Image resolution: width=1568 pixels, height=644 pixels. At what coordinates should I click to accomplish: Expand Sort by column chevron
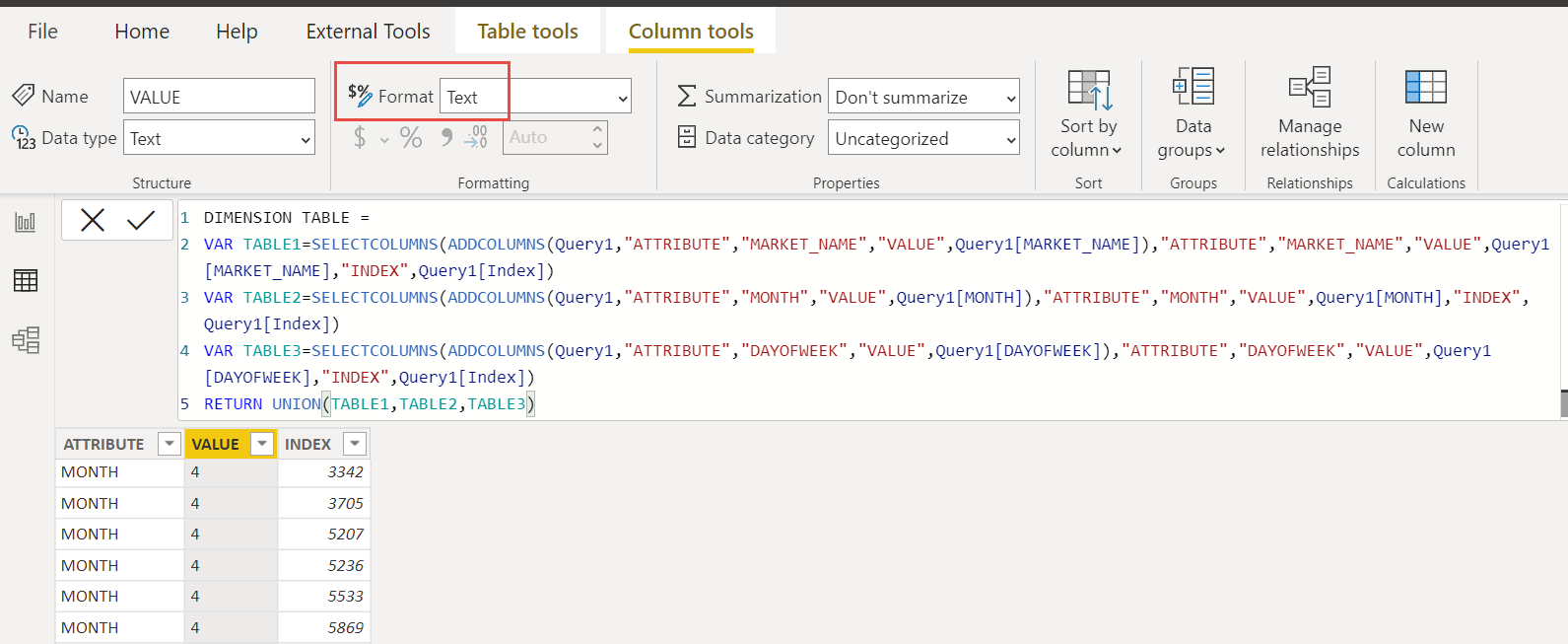tap(1117, 151)
